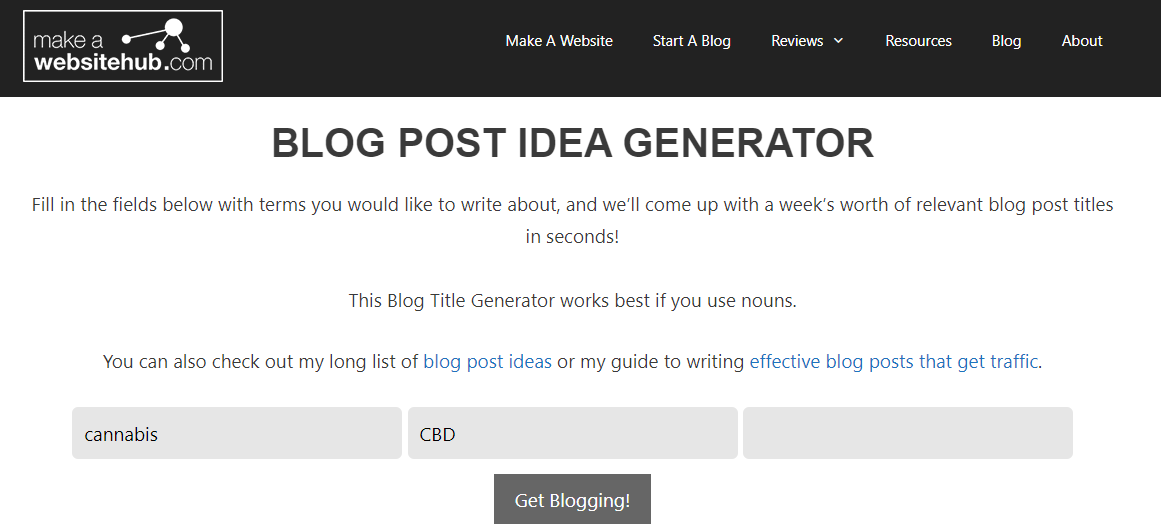
Task: Hit the Get Blogging! button
Action: [572, 500]
